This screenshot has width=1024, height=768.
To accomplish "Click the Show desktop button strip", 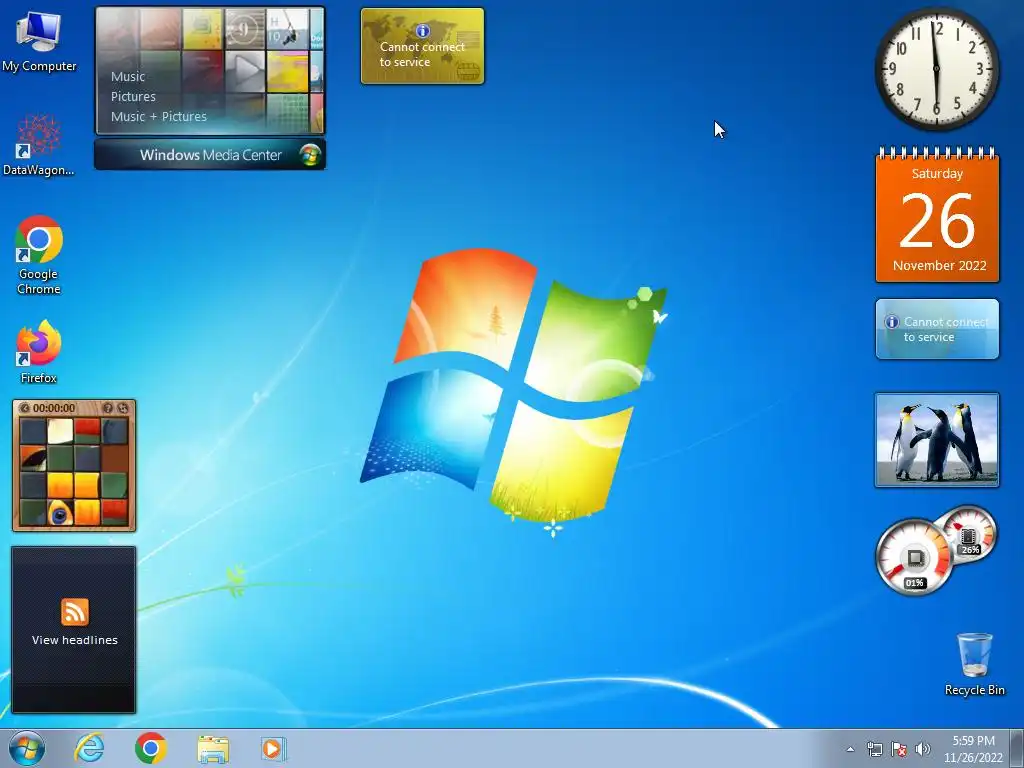I will click(x=1017, y=748).
